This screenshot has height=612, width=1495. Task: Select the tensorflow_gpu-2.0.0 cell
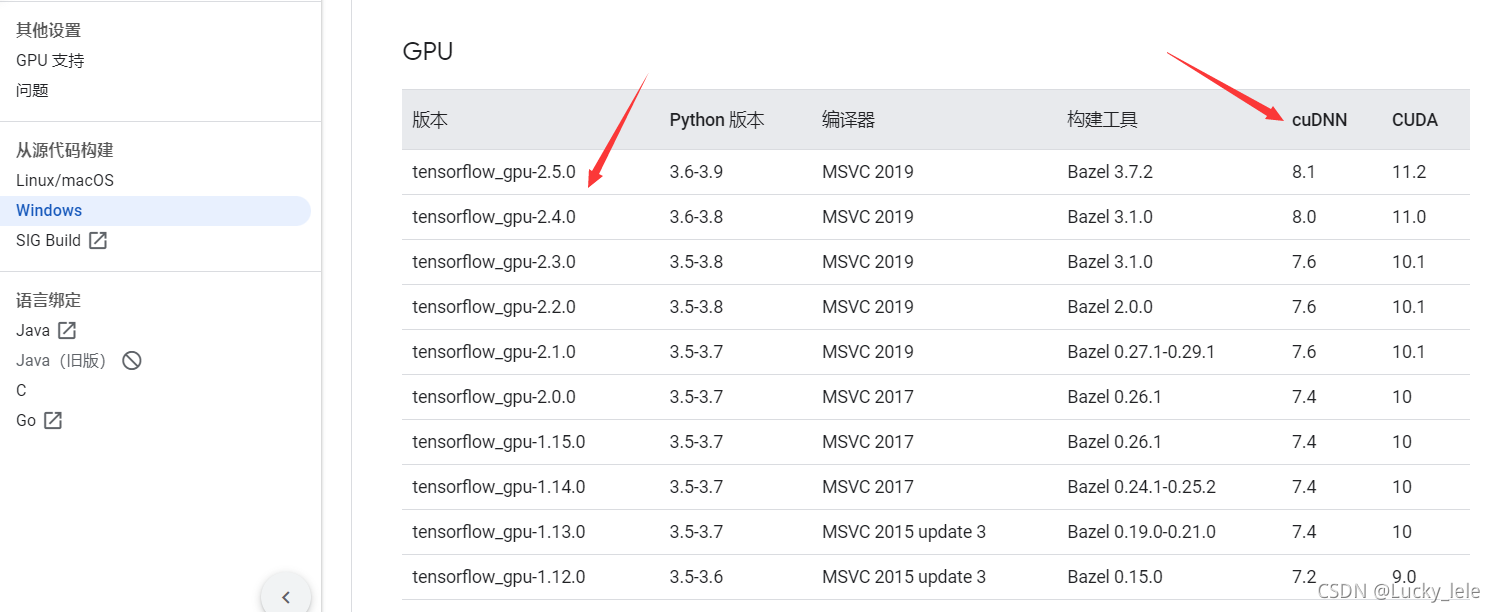coord(494,397)
